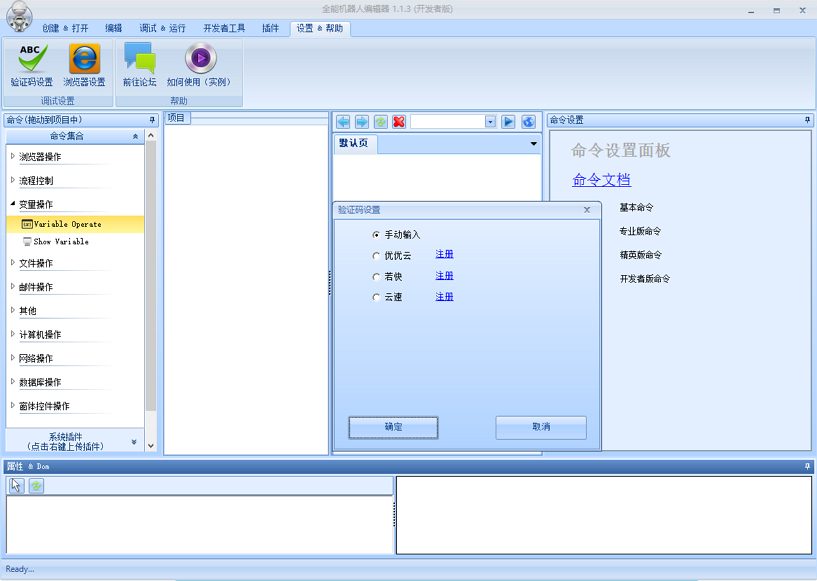Image resolution: width=817 pixels, height=581 pixels.
Task: Open the 命令文档 link
Action: pyautogui.click(x=601, y=180)
